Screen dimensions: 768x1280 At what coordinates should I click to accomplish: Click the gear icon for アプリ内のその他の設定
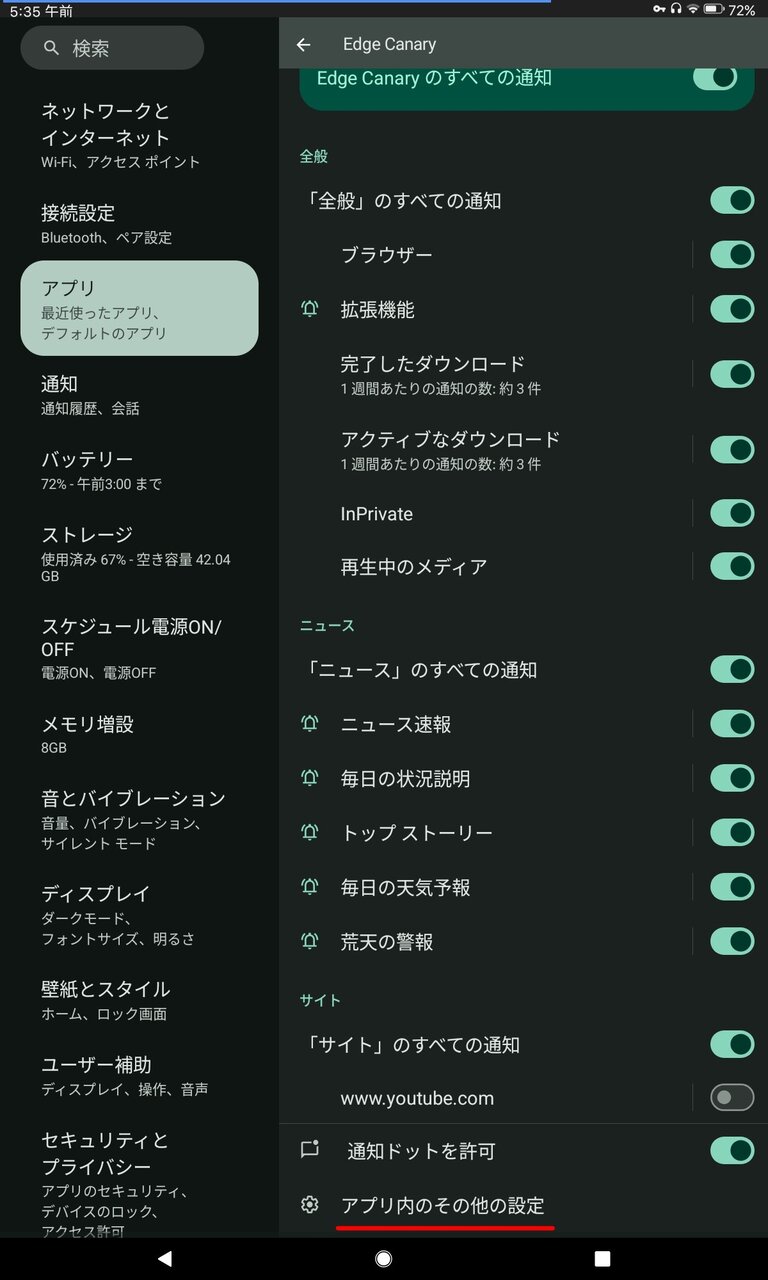[310, 1205]
